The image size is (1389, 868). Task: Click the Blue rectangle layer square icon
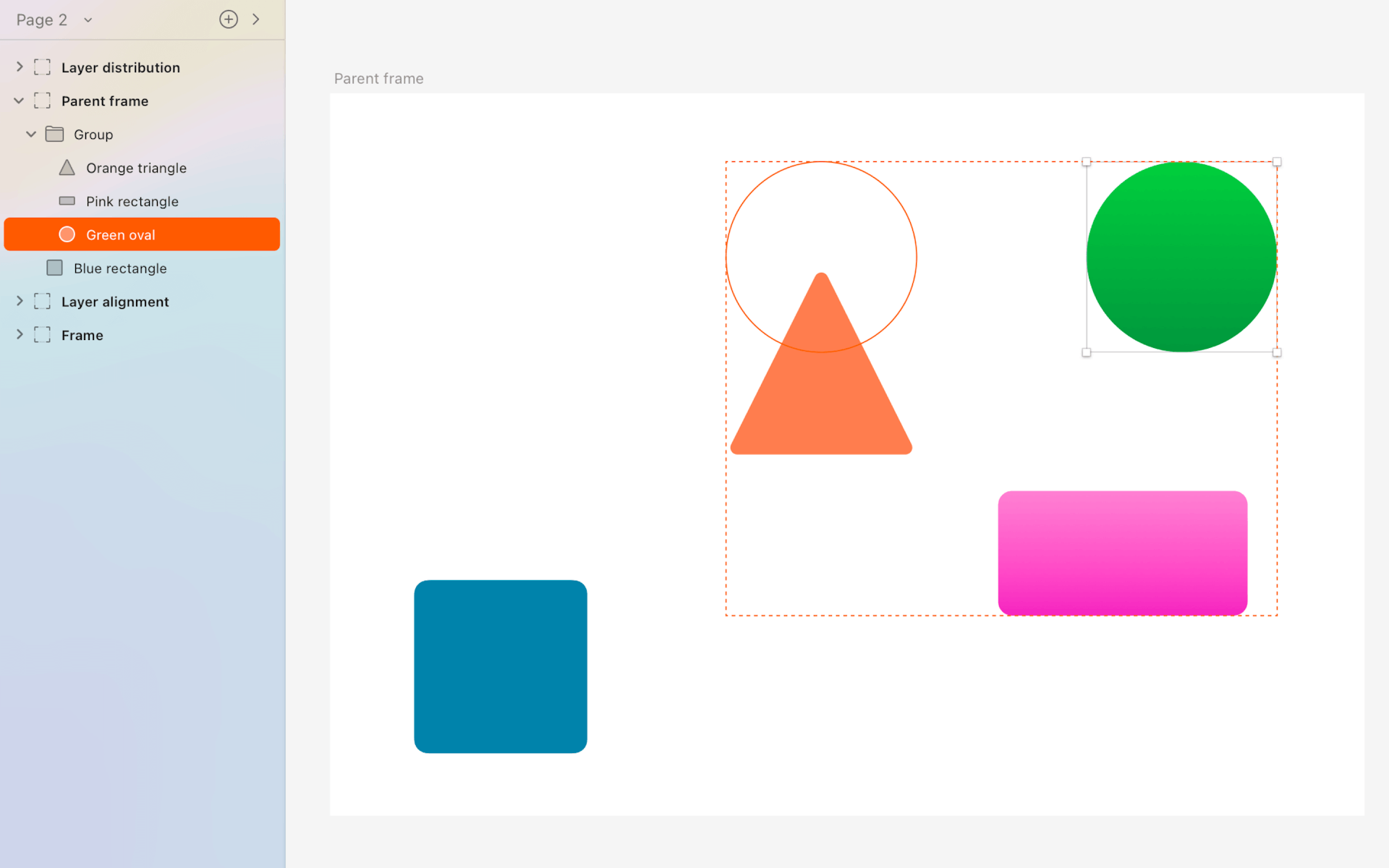click(x=54, y=268)
